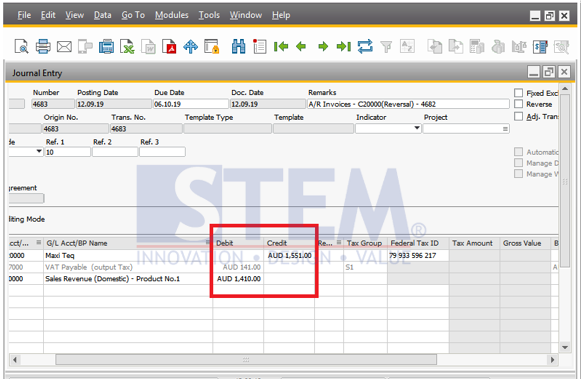Go to Last Data Record
The width and height of the screenshot is (581, 379).
pos(343,47)
